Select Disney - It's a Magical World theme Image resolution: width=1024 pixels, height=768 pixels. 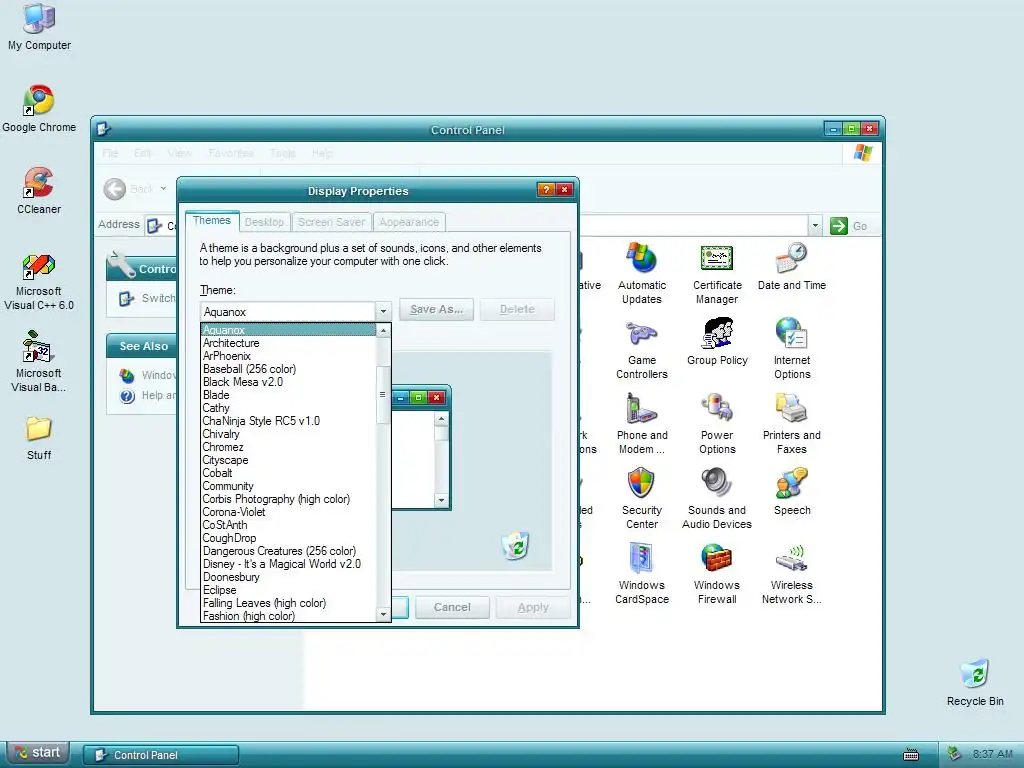click(x=288, y=564)
